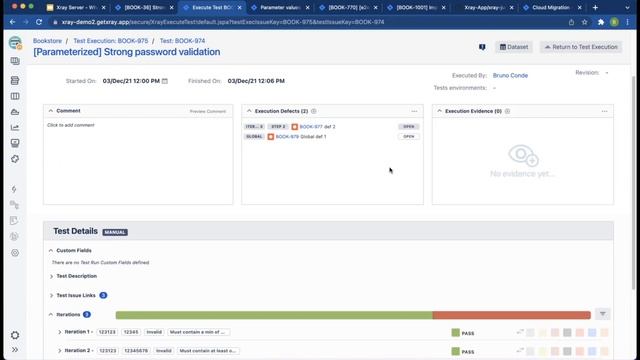640x360 pixels.
Task: Reload the browser page
Action: 39,22
